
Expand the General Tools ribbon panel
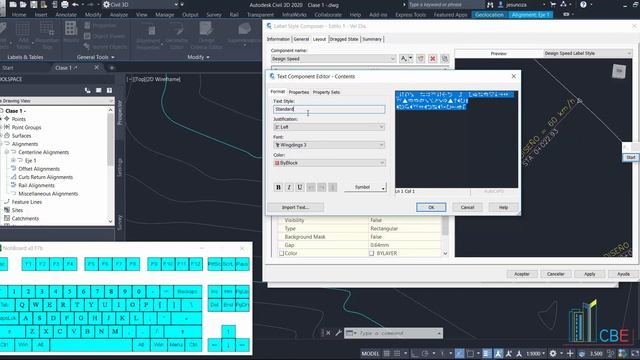(x=96, y=57)
